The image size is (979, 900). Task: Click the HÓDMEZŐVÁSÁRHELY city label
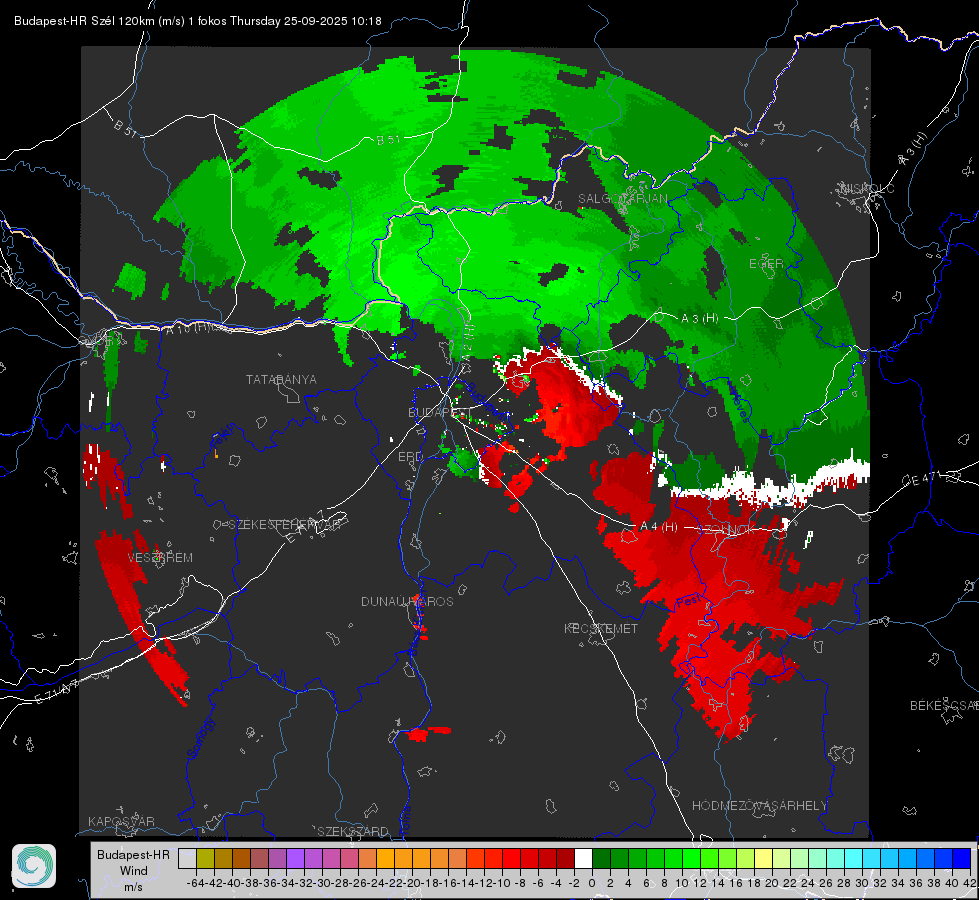[759, 806]
